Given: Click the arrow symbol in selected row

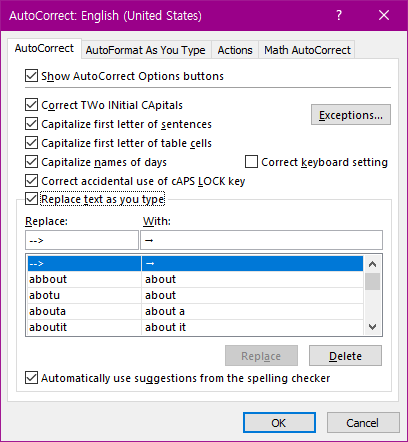Looking at the screenshot, I should point(150,264).
